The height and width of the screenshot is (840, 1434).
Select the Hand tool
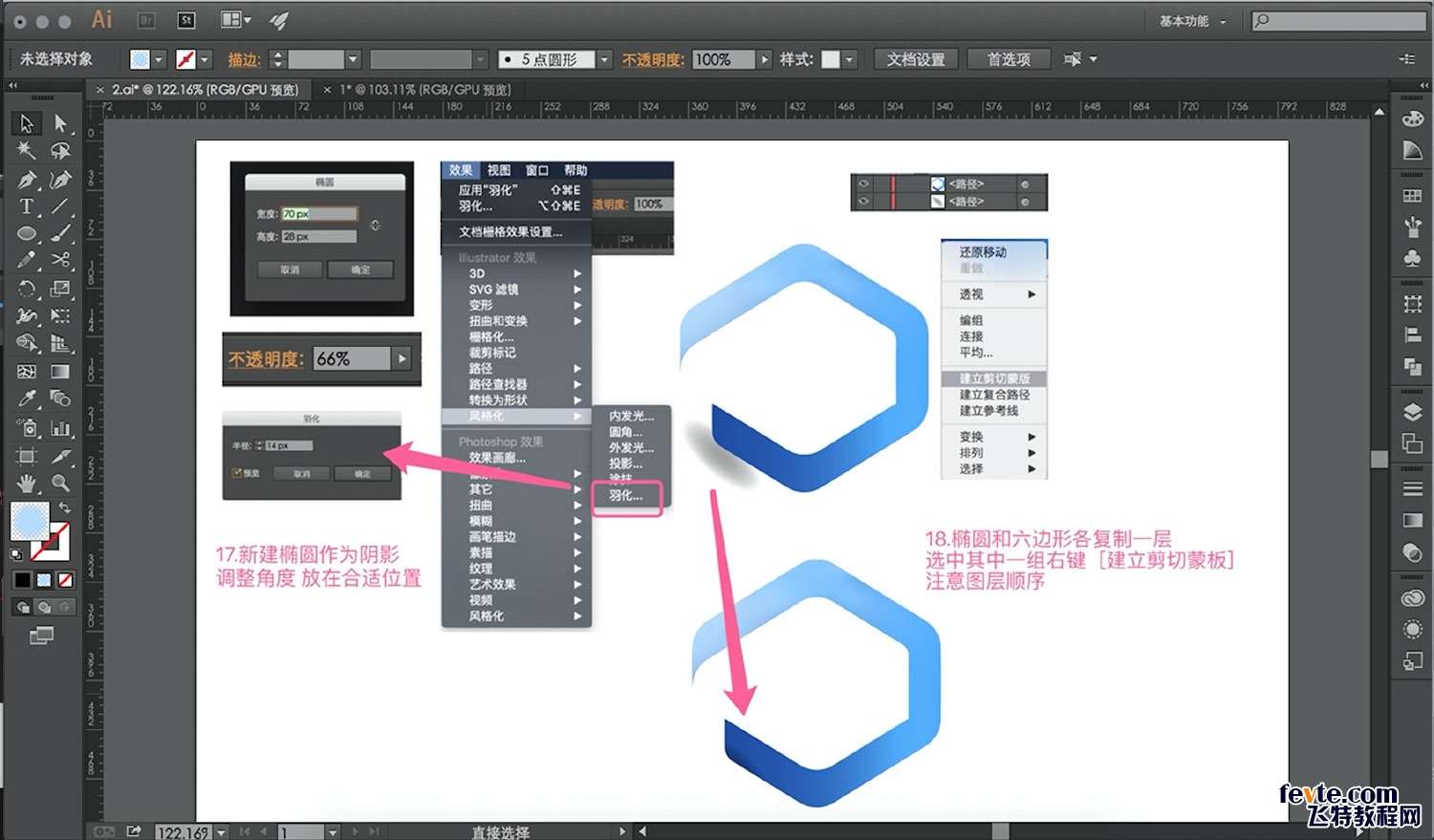pos(27,484)
